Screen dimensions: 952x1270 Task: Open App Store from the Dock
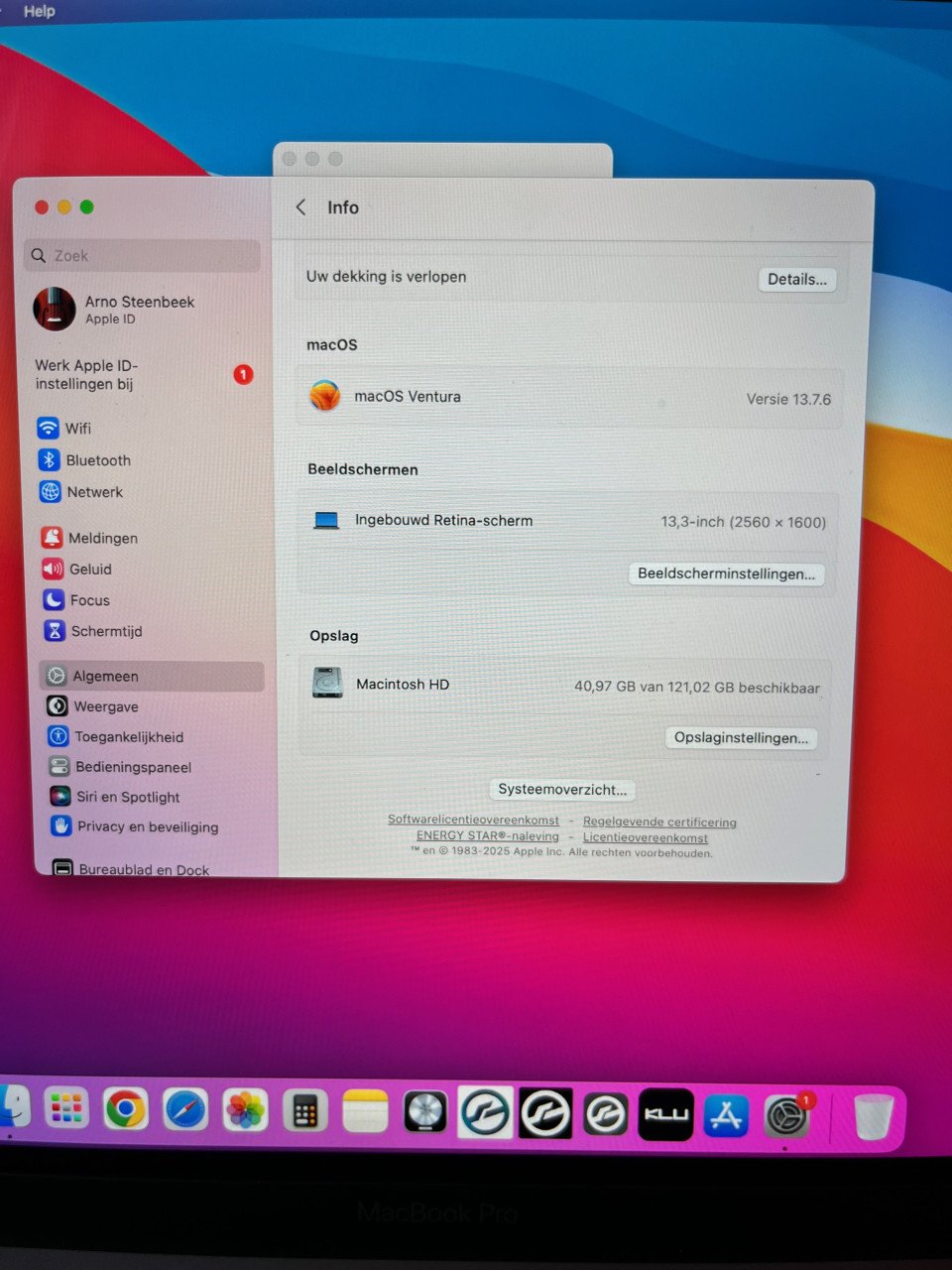[726, 1116]
